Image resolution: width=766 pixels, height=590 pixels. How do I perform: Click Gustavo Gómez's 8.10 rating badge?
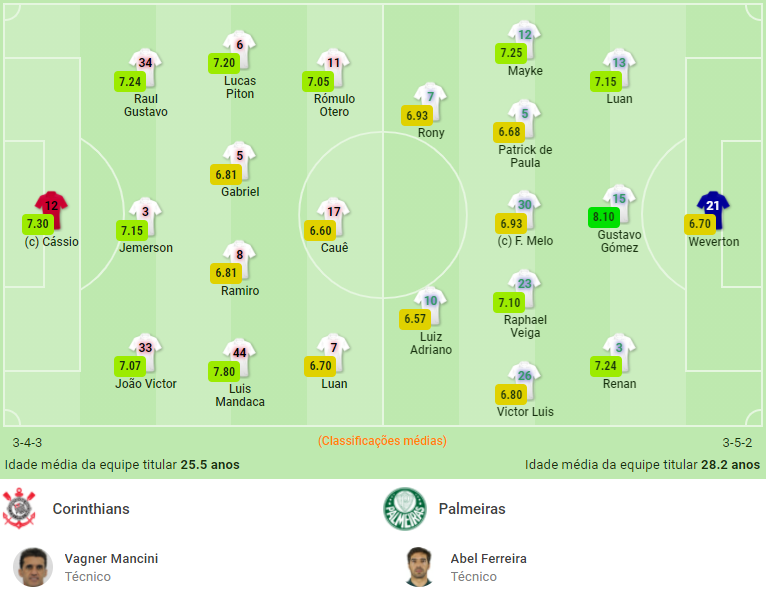604,217
